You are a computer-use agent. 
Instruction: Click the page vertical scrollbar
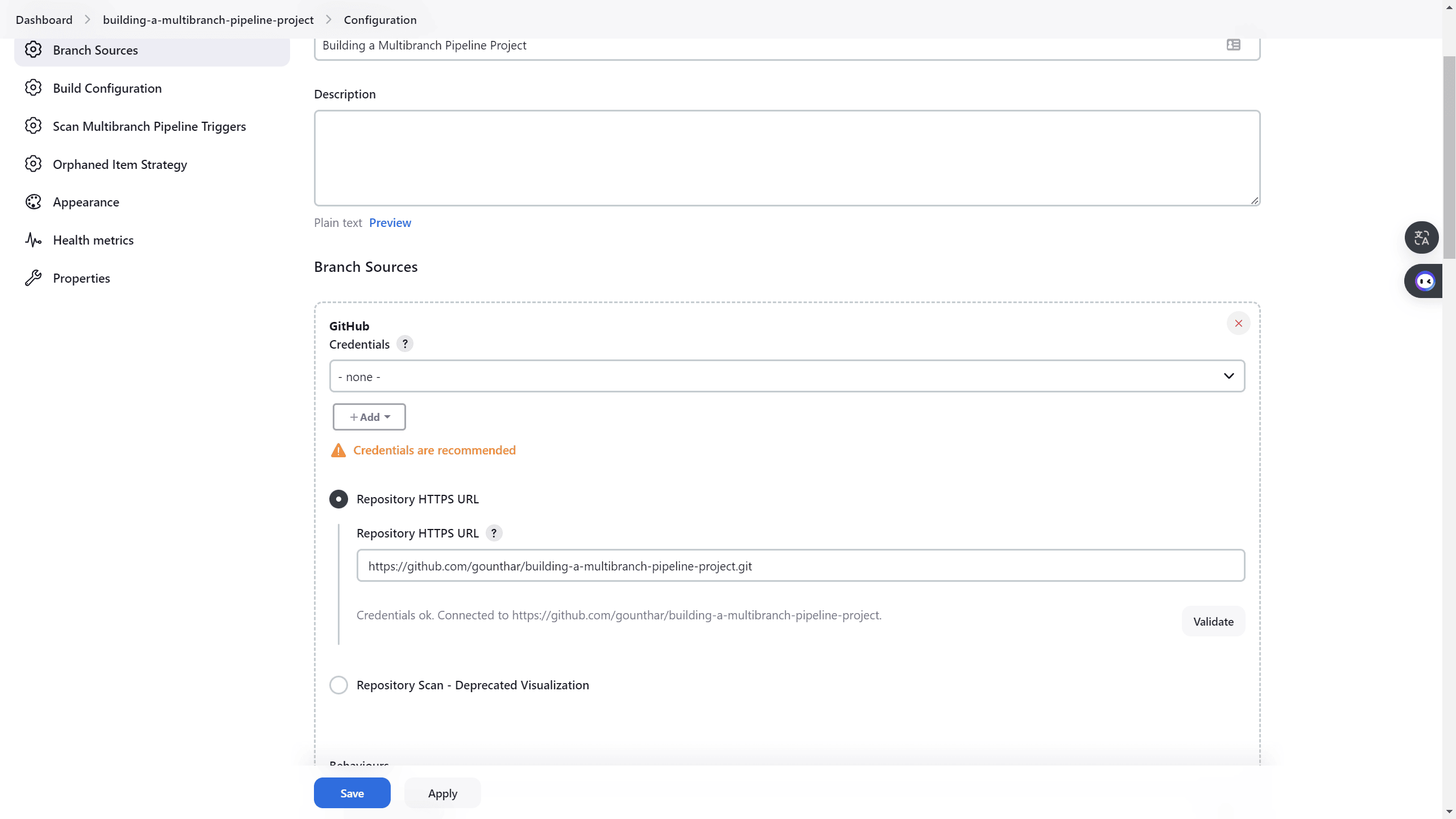[x=1449, y=156]
